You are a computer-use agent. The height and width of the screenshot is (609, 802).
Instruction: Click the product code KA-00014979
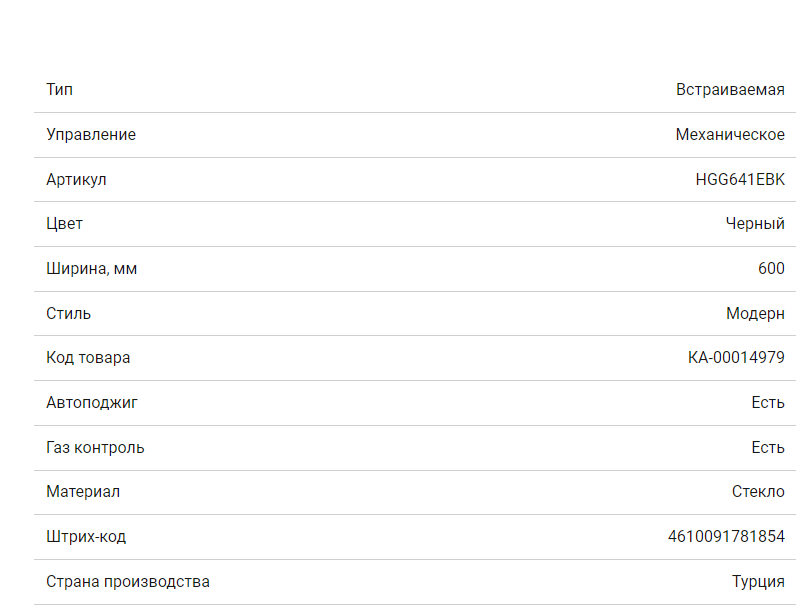coord(736,358)
